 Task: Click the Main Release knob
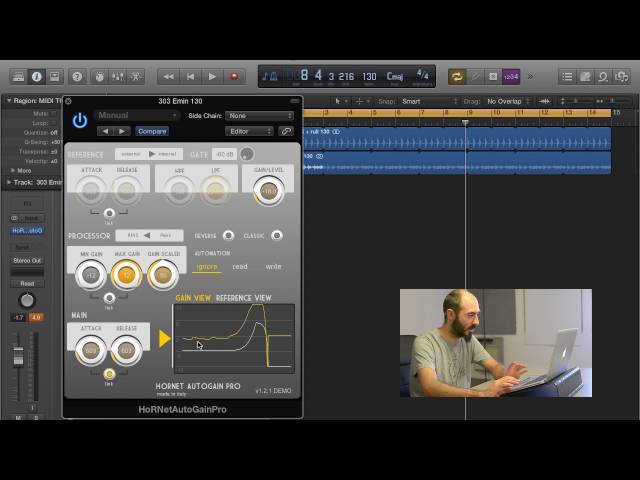click(x=127, y=350)
